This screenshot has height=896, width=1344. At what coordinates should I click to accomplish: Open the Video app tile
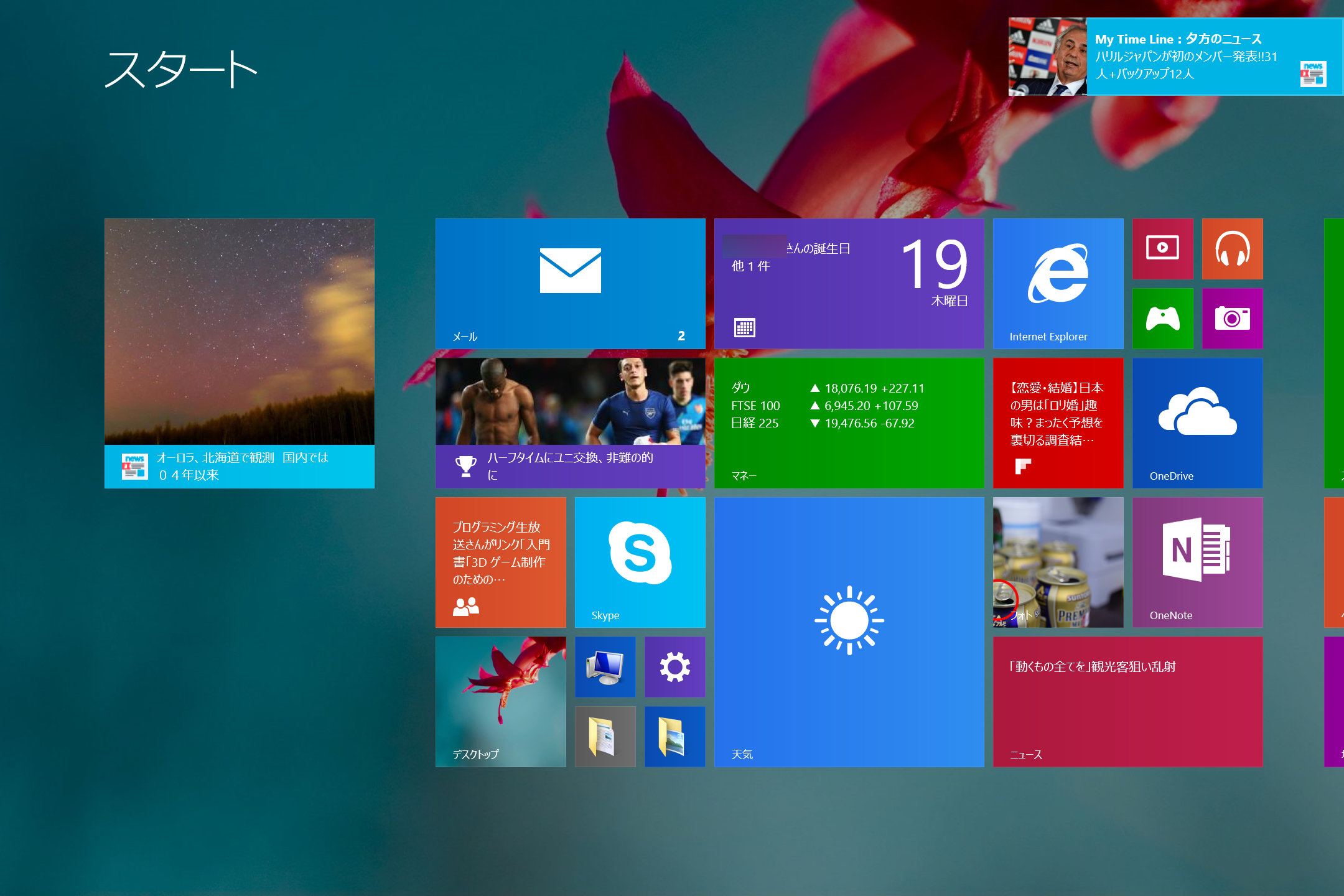1162,248
